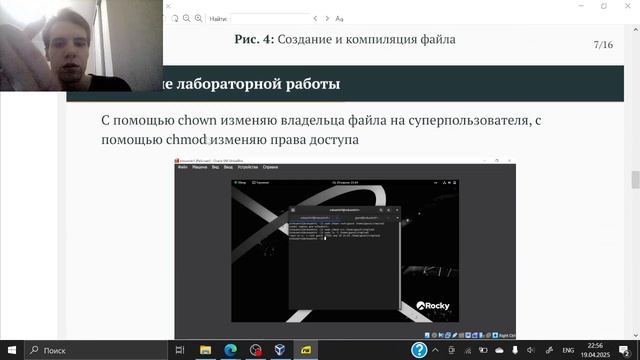The height and width of the screenshot is (360, 640).
Task: Click 'Файл' menu in the VirtualBox screenshot
Action: (x=183, y=167)
